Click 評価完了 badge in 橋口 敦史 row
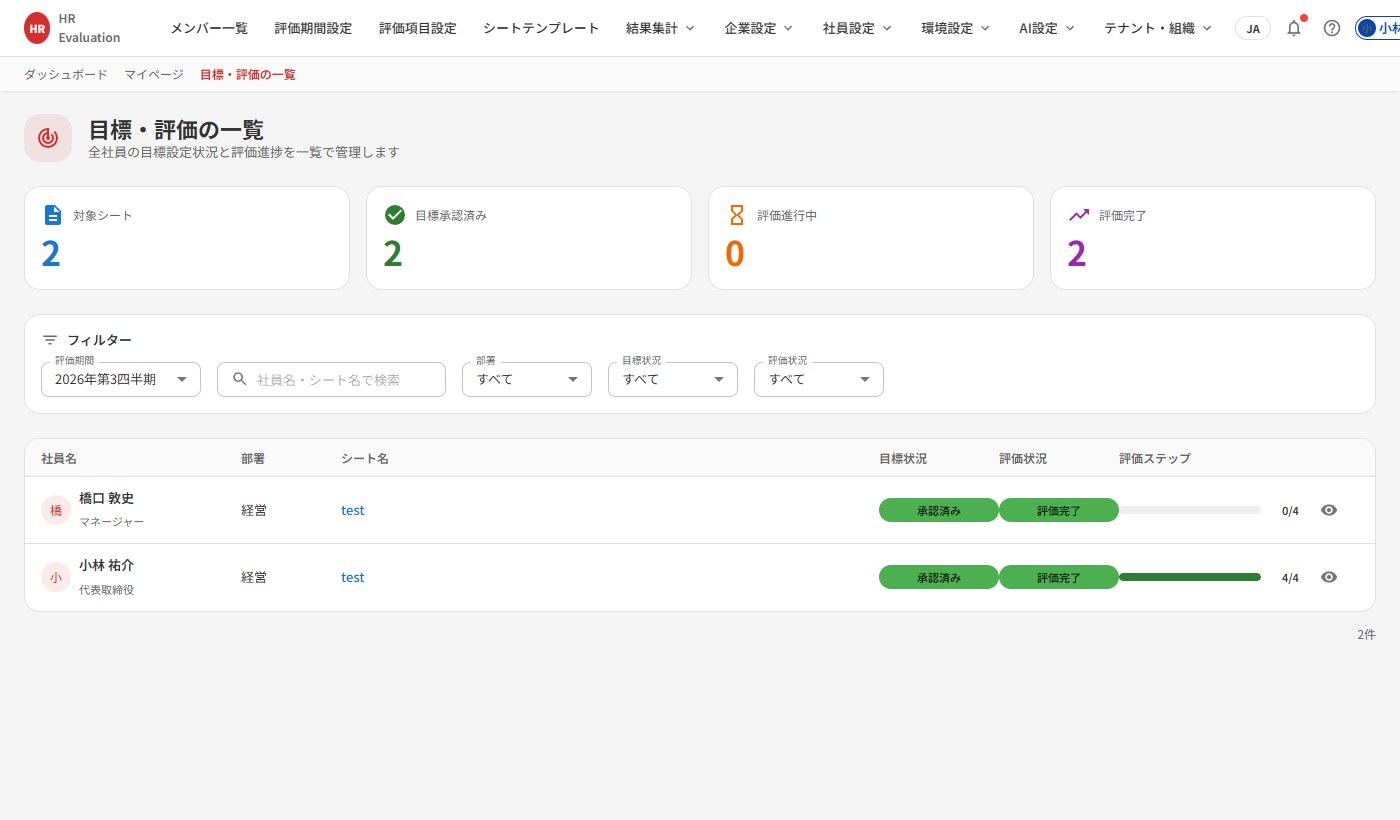 [1059, 510]
